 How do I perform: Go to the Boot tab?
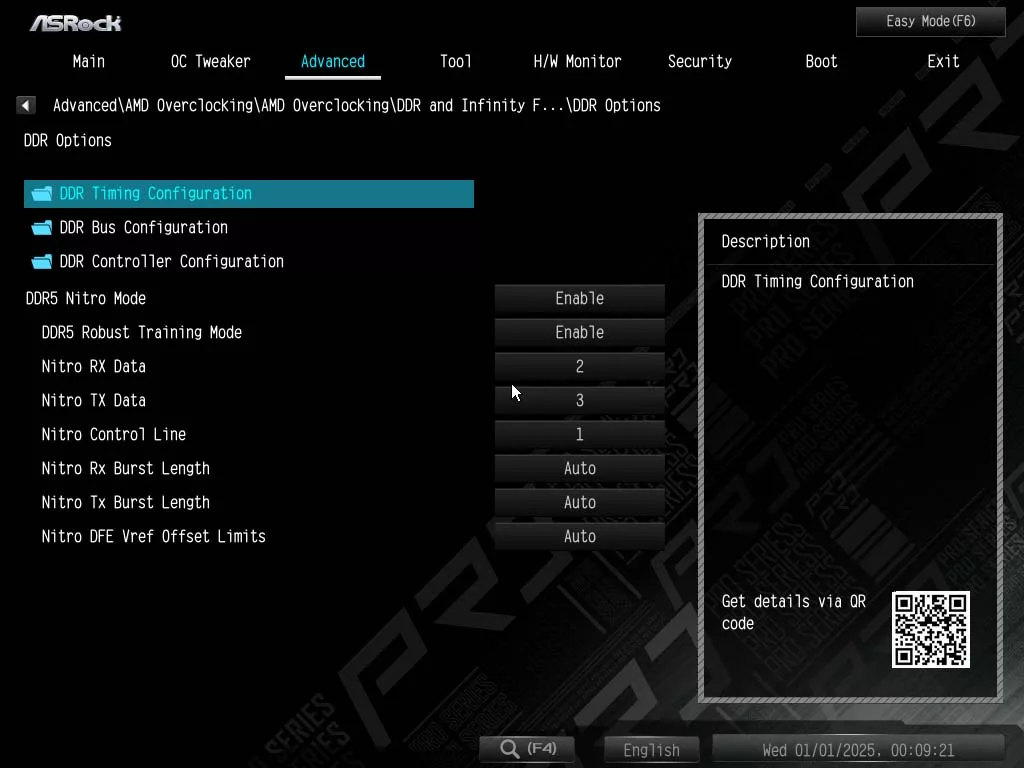pyautogui.click(x=821, y=61)
